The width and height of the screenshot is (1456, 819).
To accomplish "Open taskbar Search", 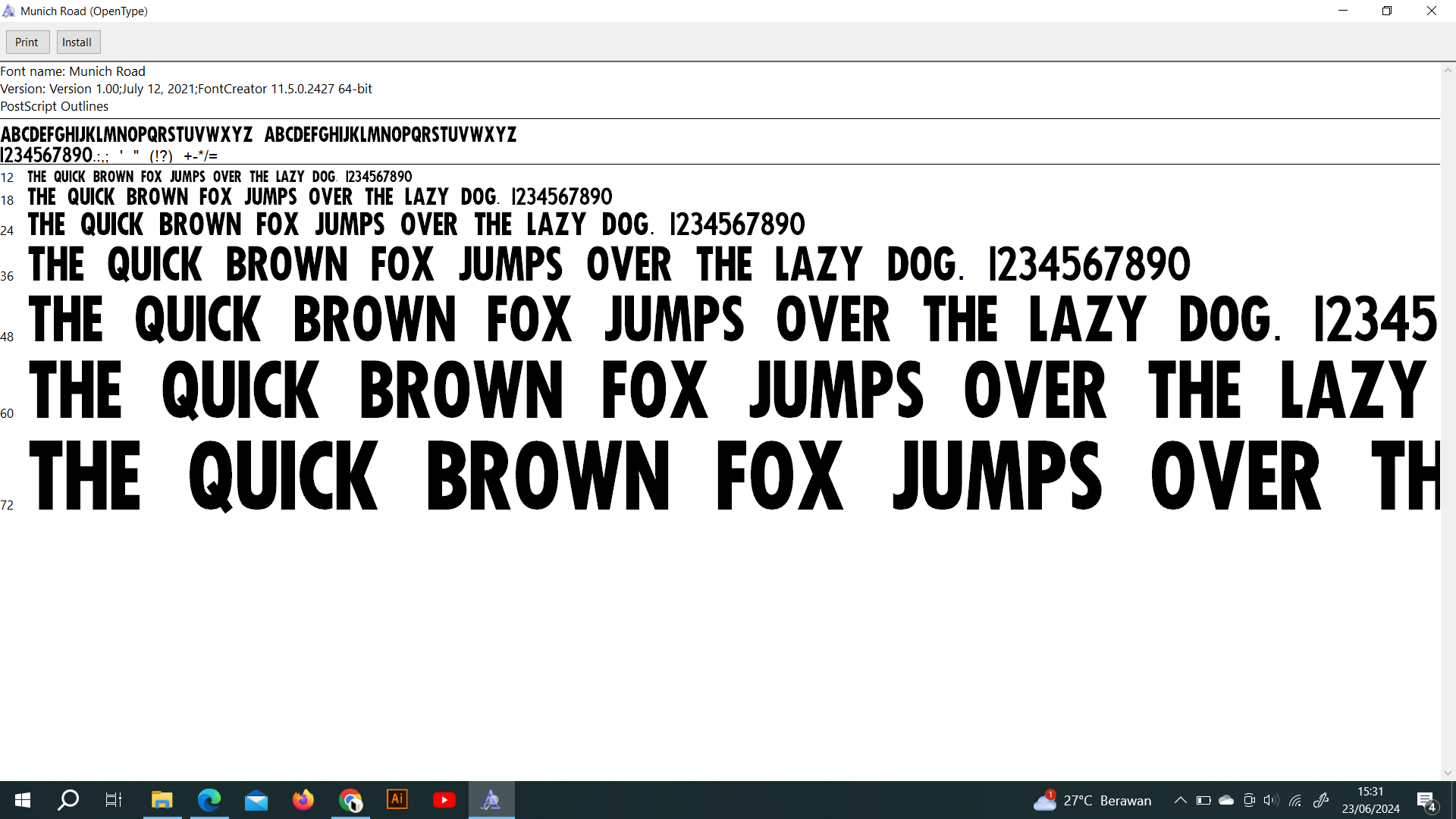I will [x=68, y=800].
